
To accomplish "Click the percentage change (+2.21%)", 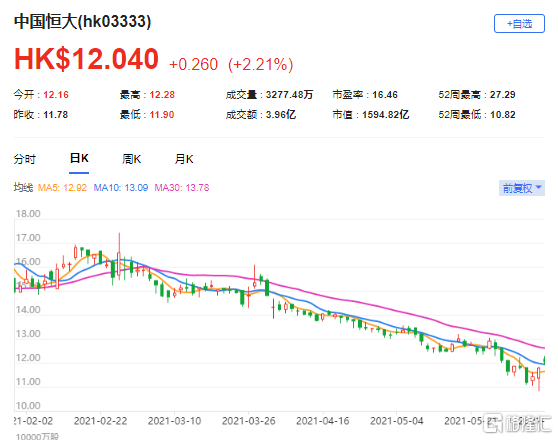I will 260,65.
